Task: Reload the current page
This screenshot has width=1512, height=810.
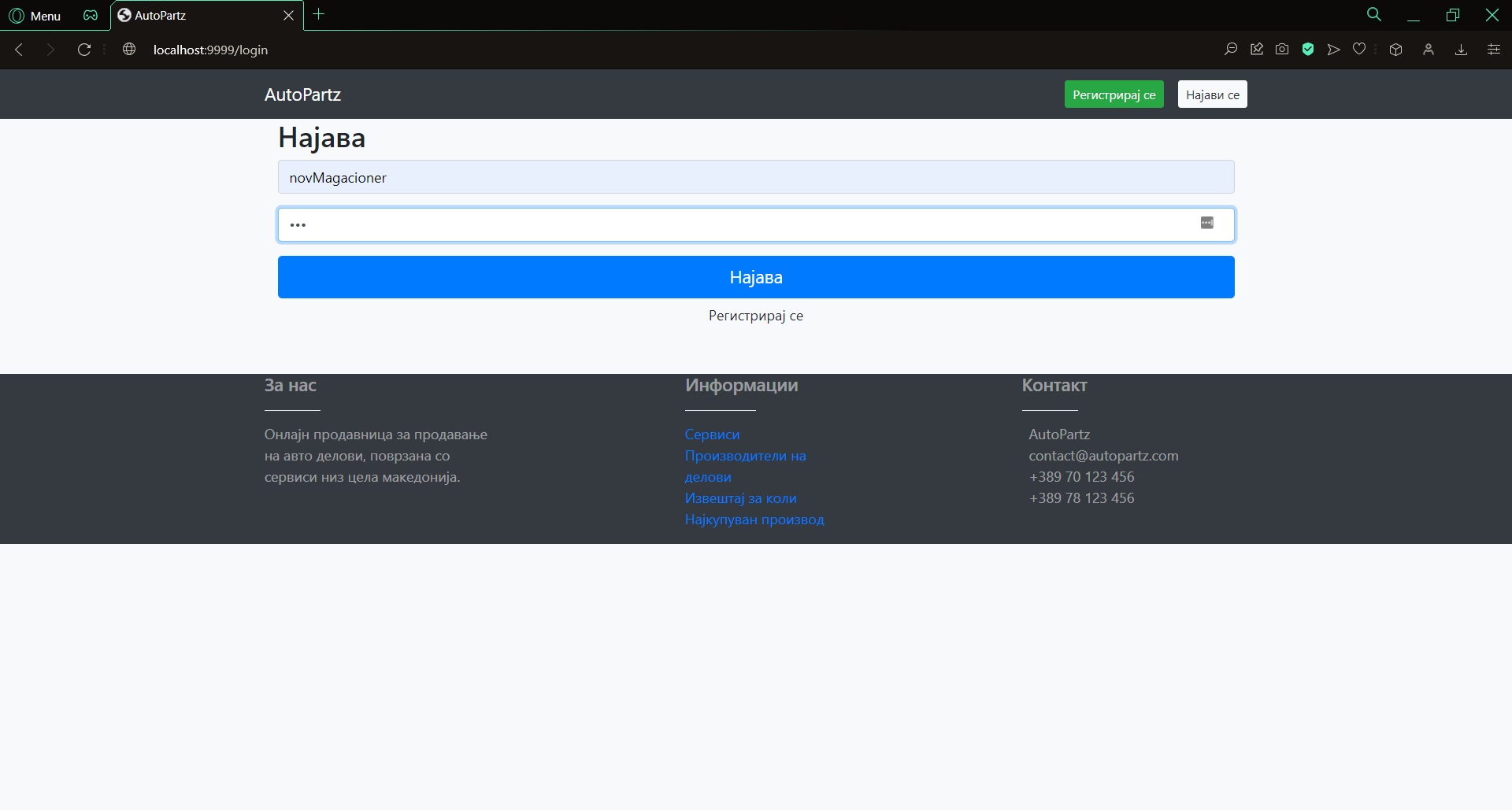Action: tap(84, 50)
